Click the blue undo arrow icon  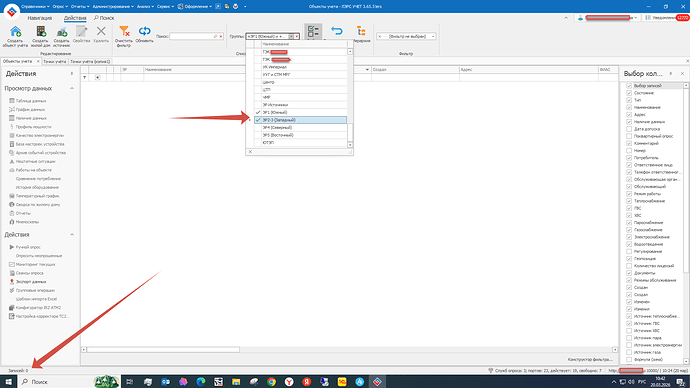(x=337, y=31)
